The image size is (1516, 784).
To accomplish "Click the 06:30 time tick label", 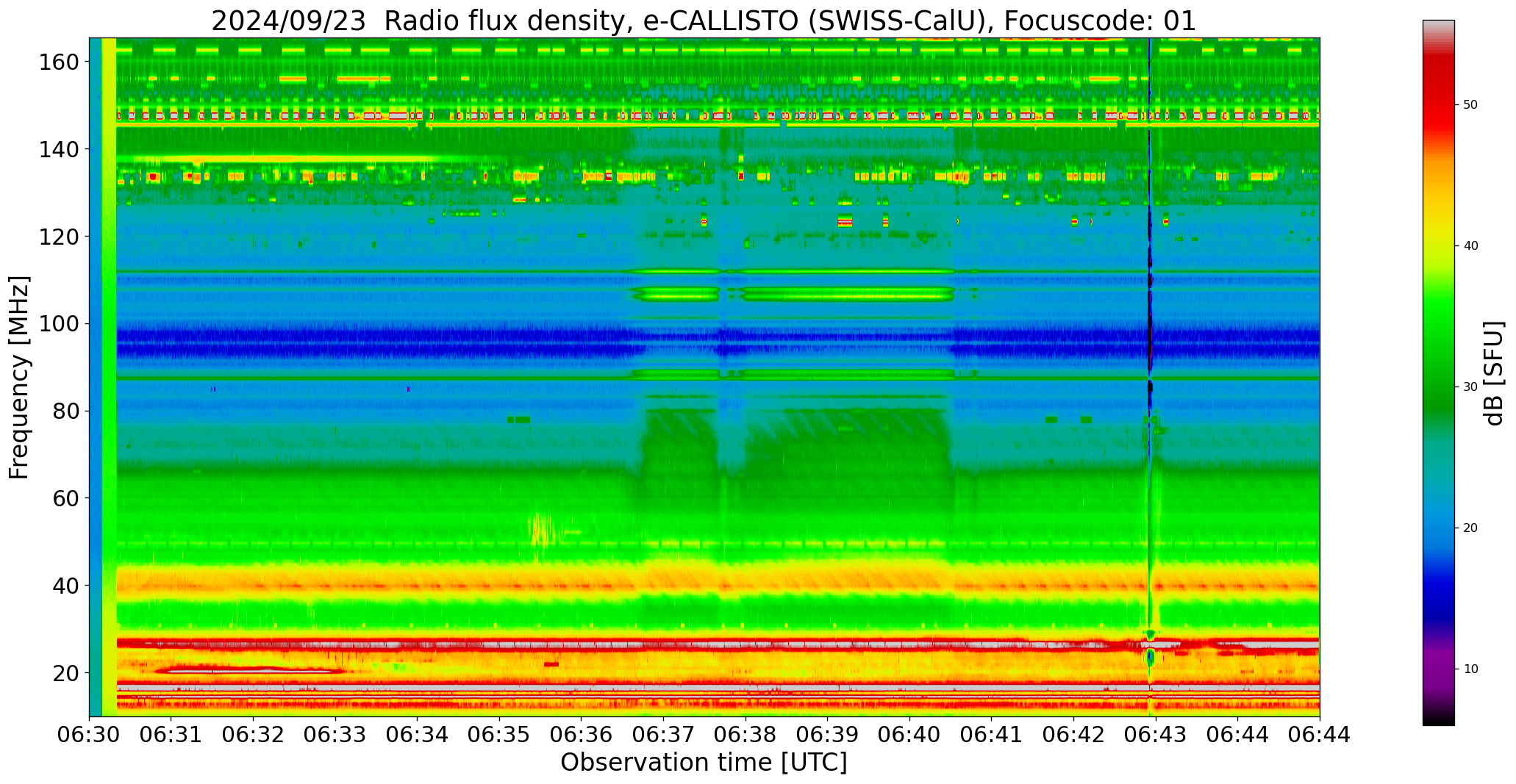I will pyautogui.click(x=90, y=734).
